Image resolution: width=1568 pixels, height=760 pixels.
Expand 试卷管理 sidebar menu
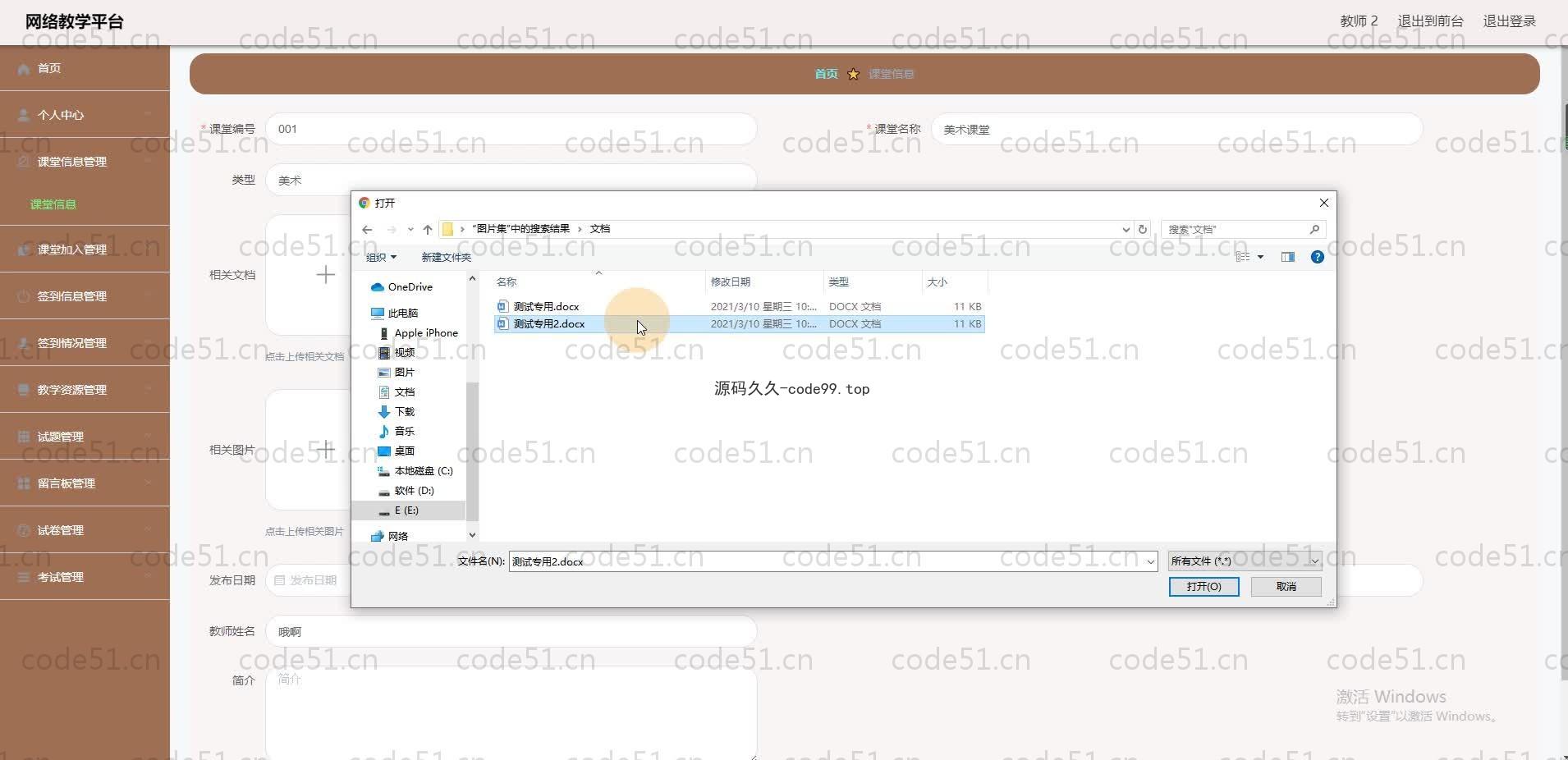(85, 530)
